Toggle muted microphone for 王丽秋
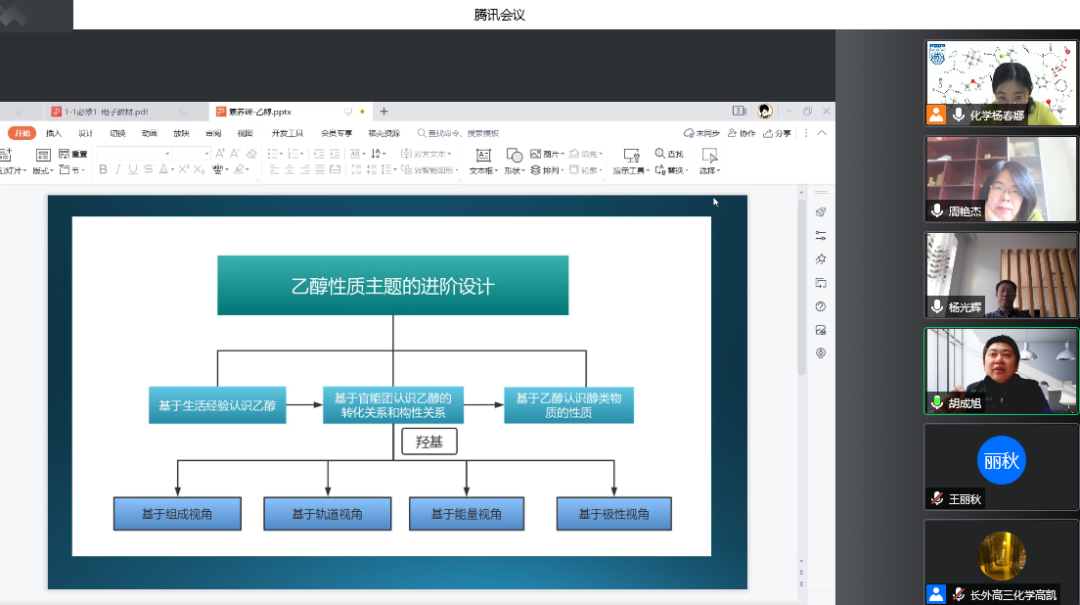This screenshot has width=1080, height=605. tap(937, 498)
